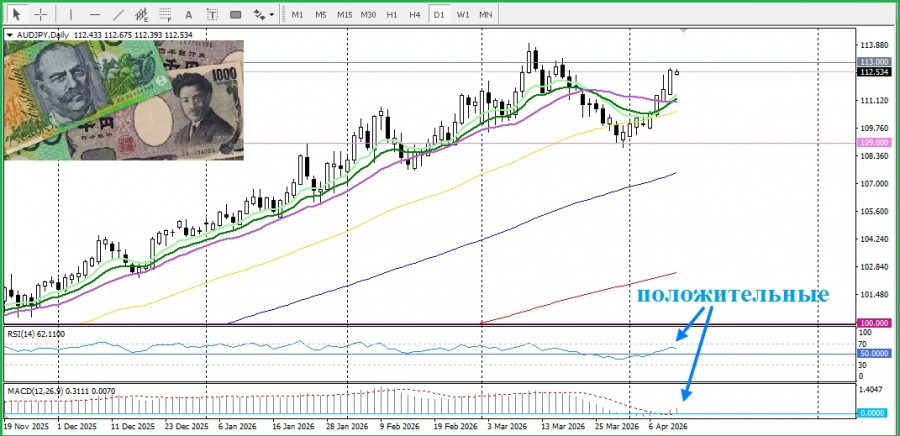The height and width of the screenshot is (436, 900).
Task: Select the cursor arrow tool
Action: pos(16,15)
